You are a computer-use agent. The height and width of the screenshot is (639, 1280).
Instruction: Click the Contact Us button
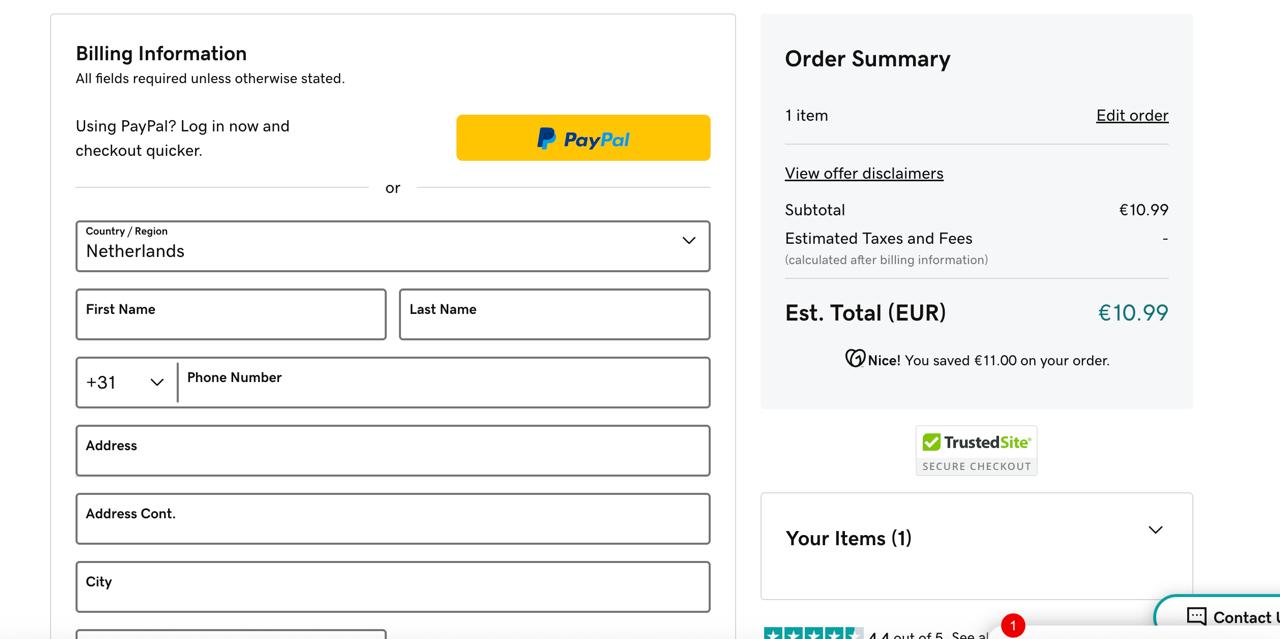coord(1218,617)
